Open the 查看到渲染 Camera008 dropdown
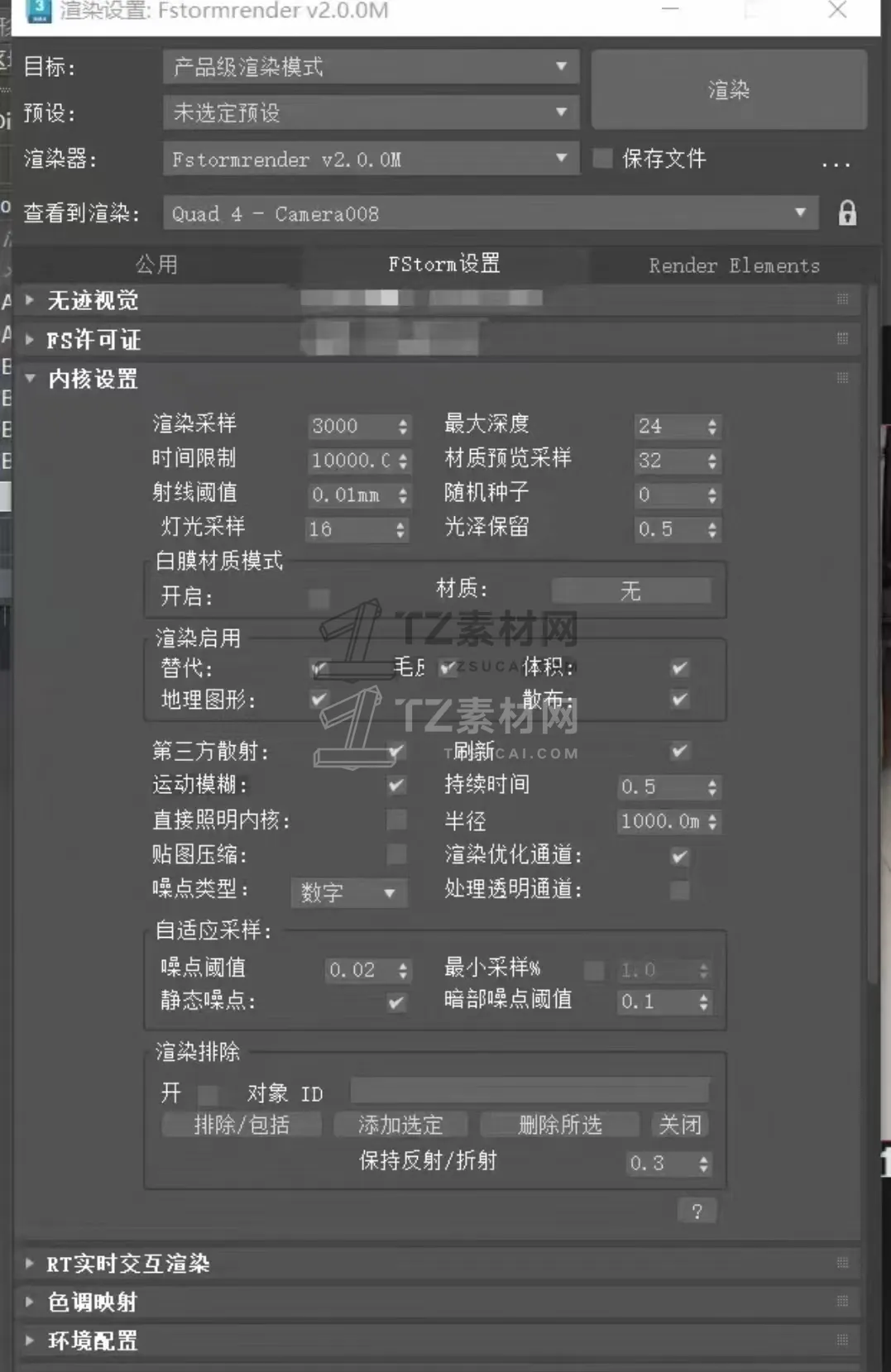891x1372 pixels. click(491, 213)
